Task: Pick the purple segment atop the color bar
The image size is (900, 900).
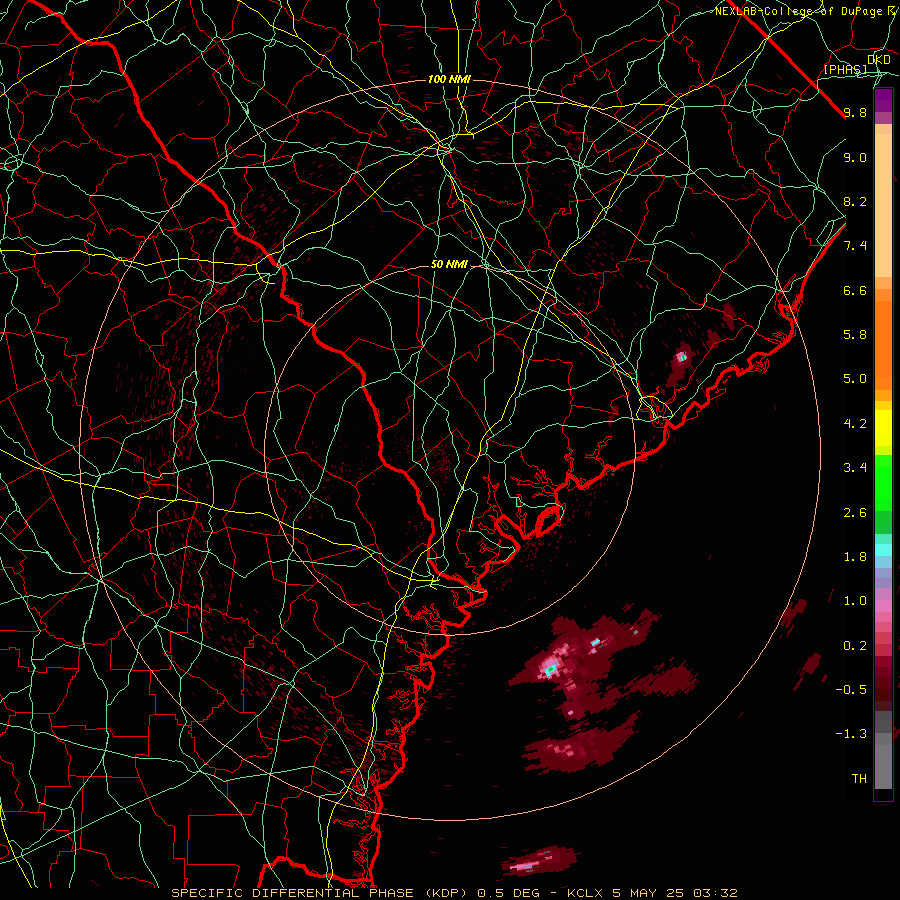Action: (x=883, y=101)
